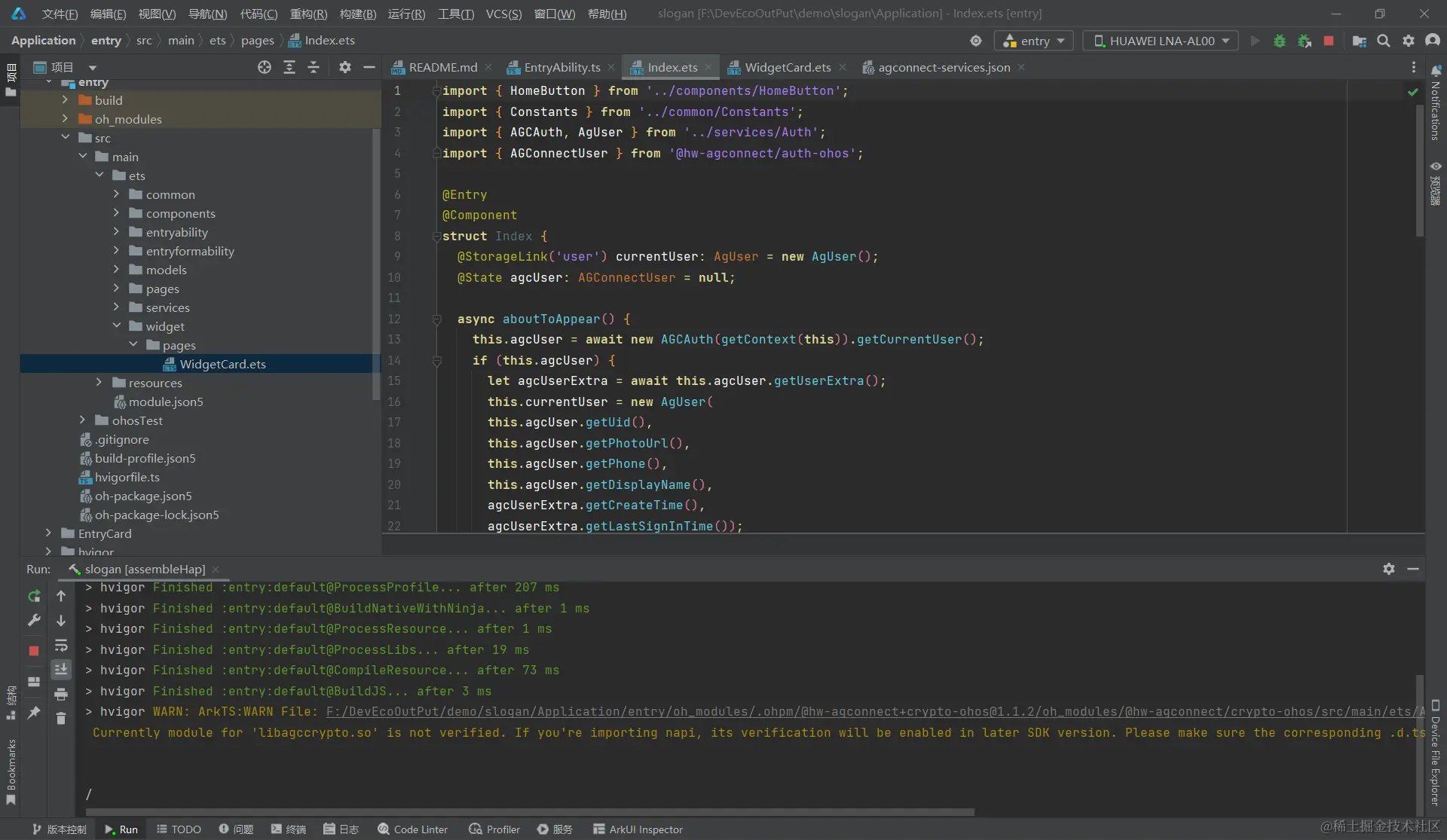1447x840 pixels.
Task: Open the 构建(B) menu
Action: tap(357, 14)
